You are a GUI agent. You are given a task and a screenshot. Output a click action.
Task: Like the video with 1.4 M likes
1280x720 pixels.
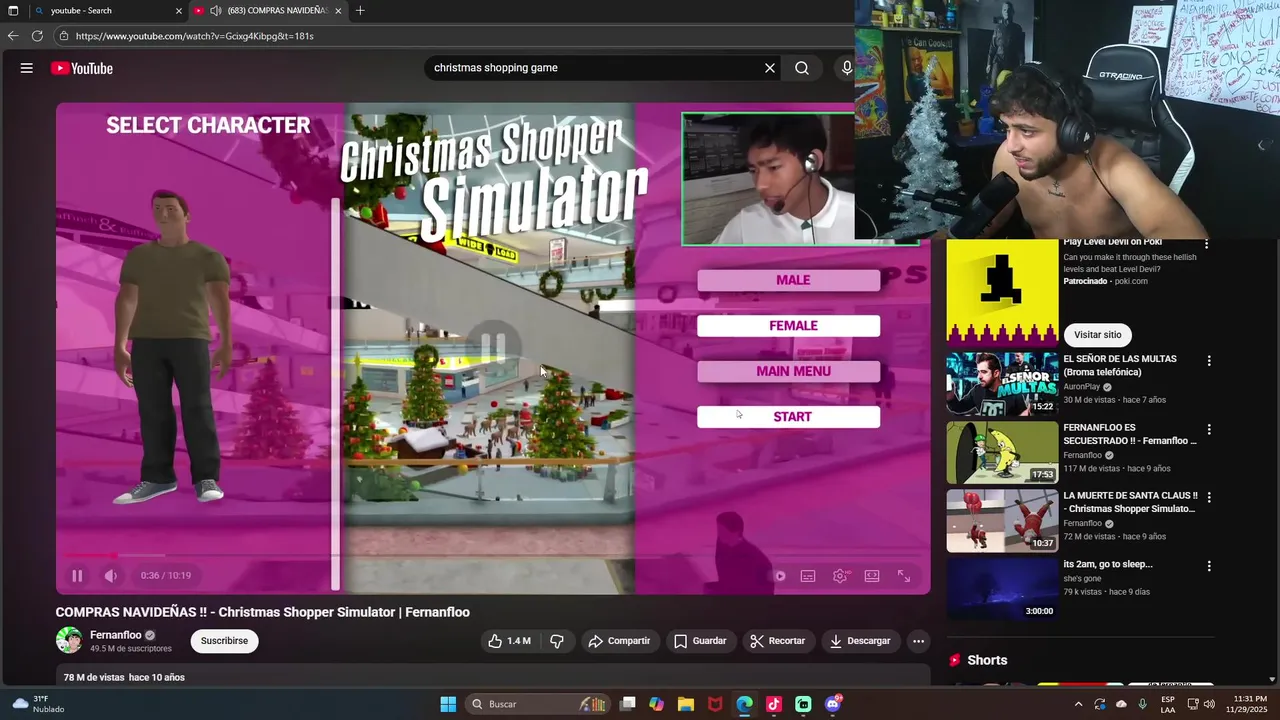pyautogui.click(x=510, y=641)
